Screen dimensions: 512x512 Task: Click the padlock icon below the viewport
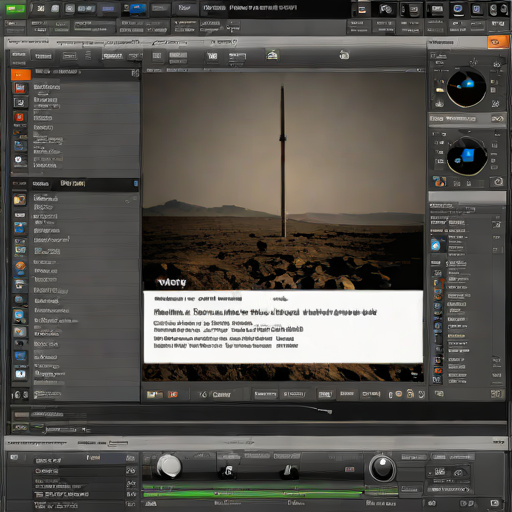(410, 394)
